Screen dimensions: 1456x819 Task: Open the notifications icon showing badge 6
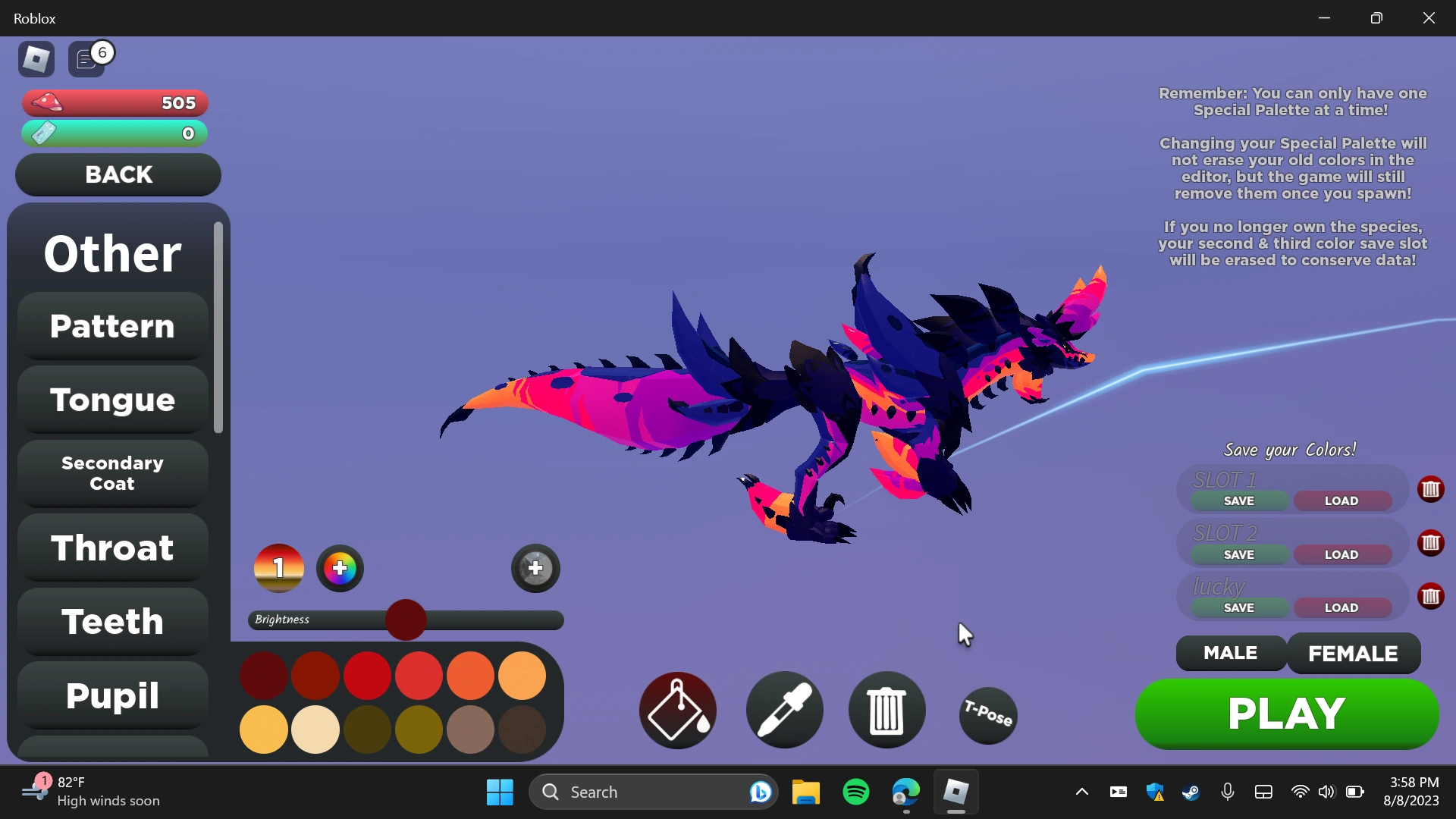[86, 58]
